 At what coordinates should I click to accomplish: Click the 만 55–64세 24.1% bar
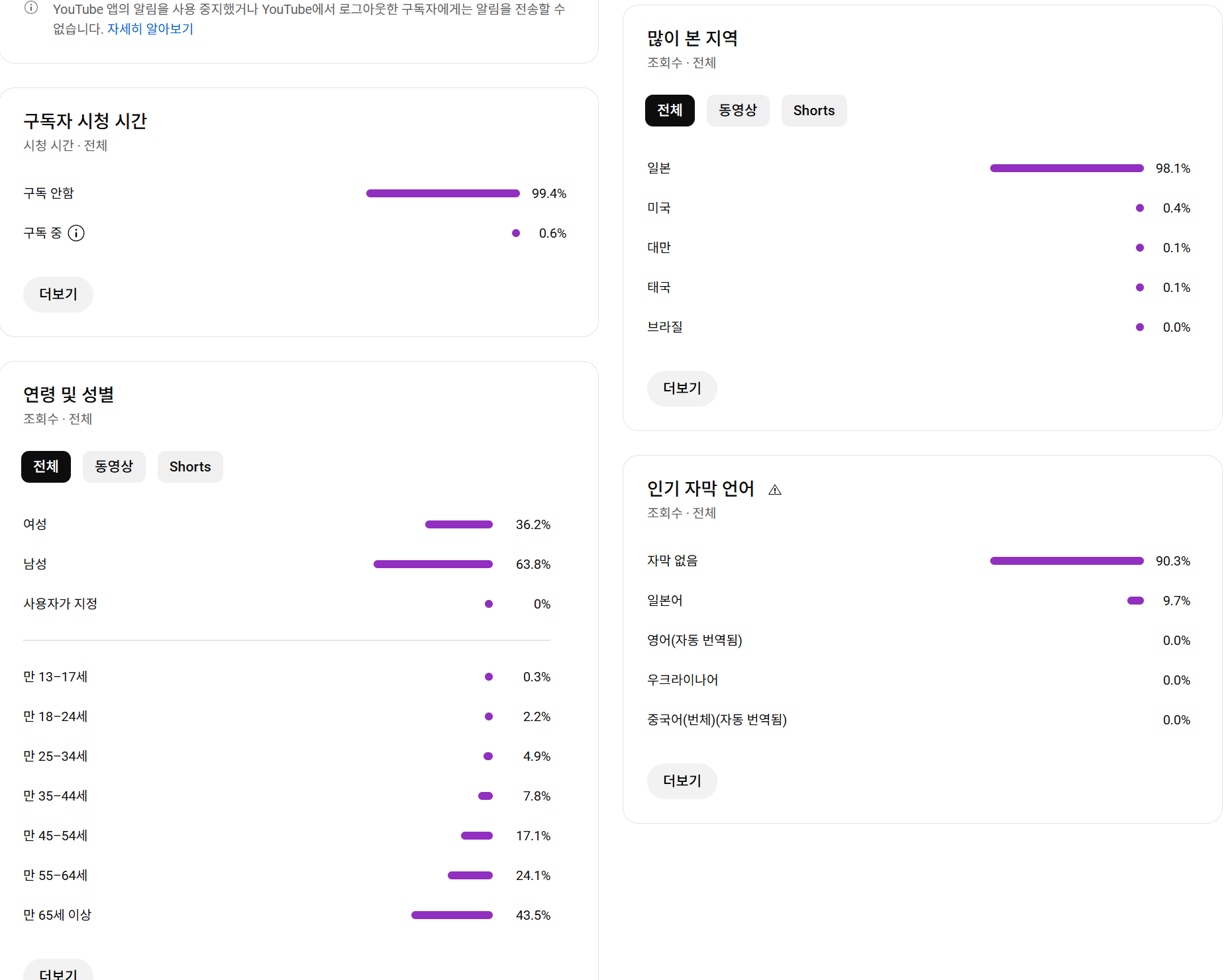(x=470, y=875)
